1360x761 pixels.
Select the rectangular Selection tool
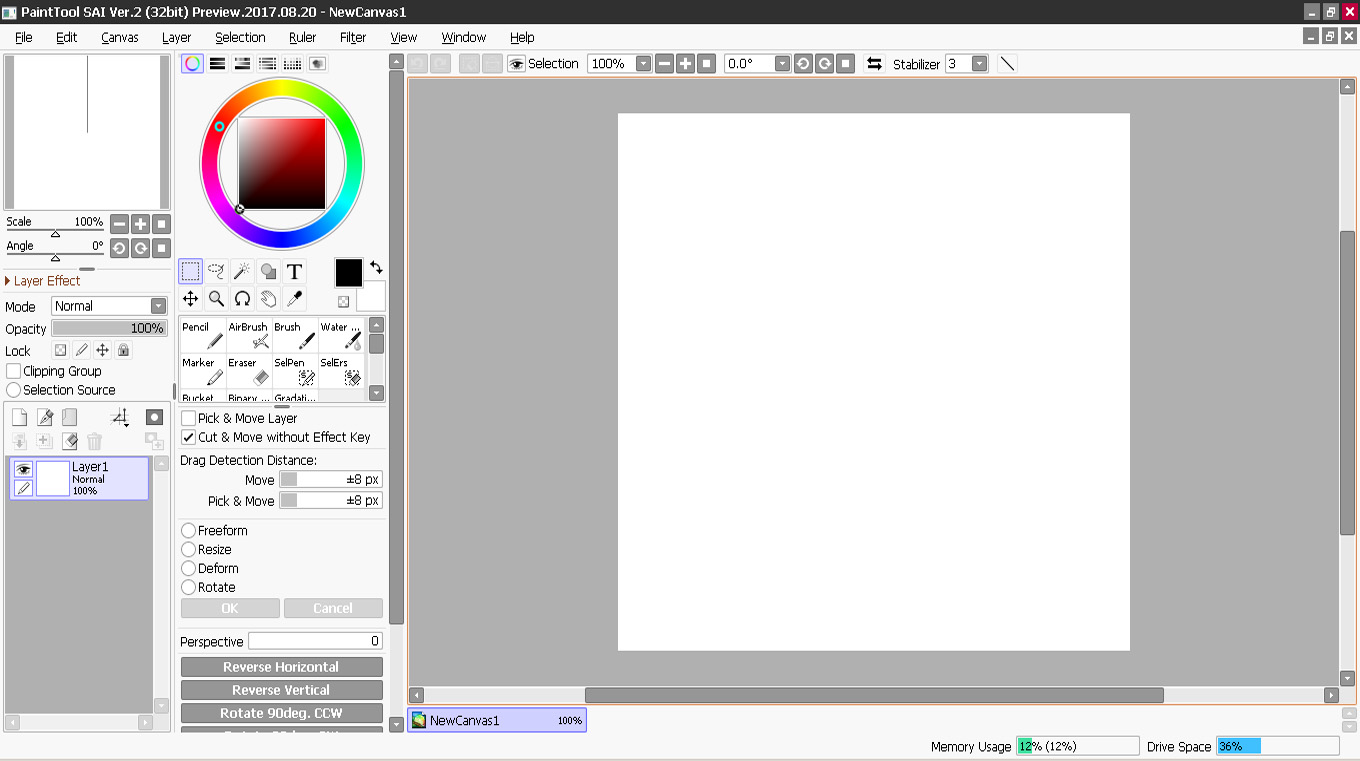click(191, 271)
